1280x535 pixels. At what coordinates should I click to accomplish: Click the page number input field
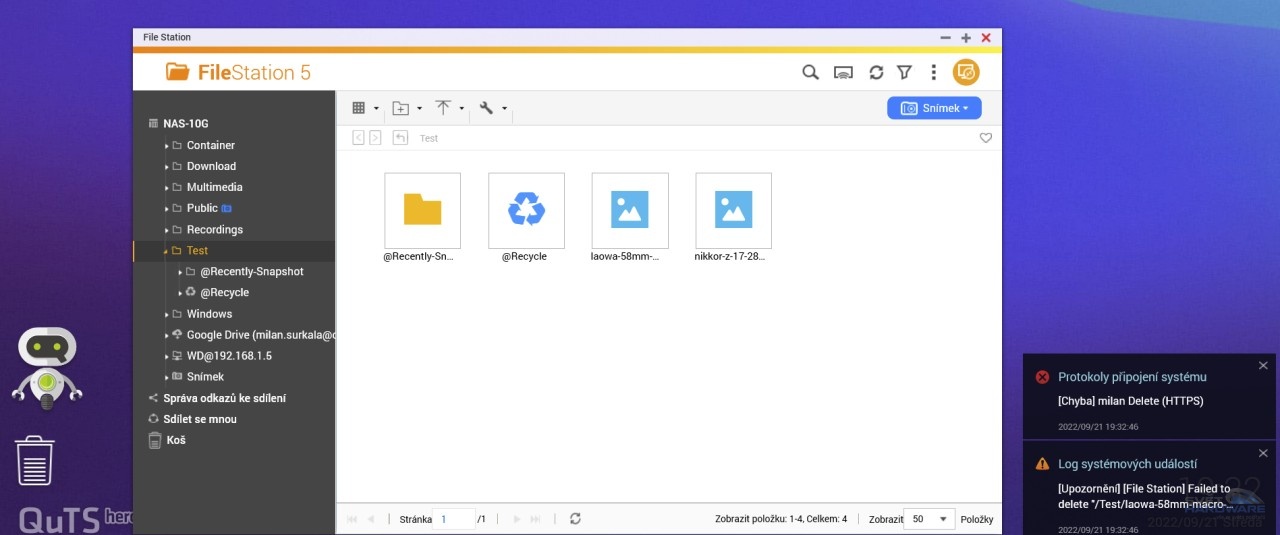click(x=455, y=519)
